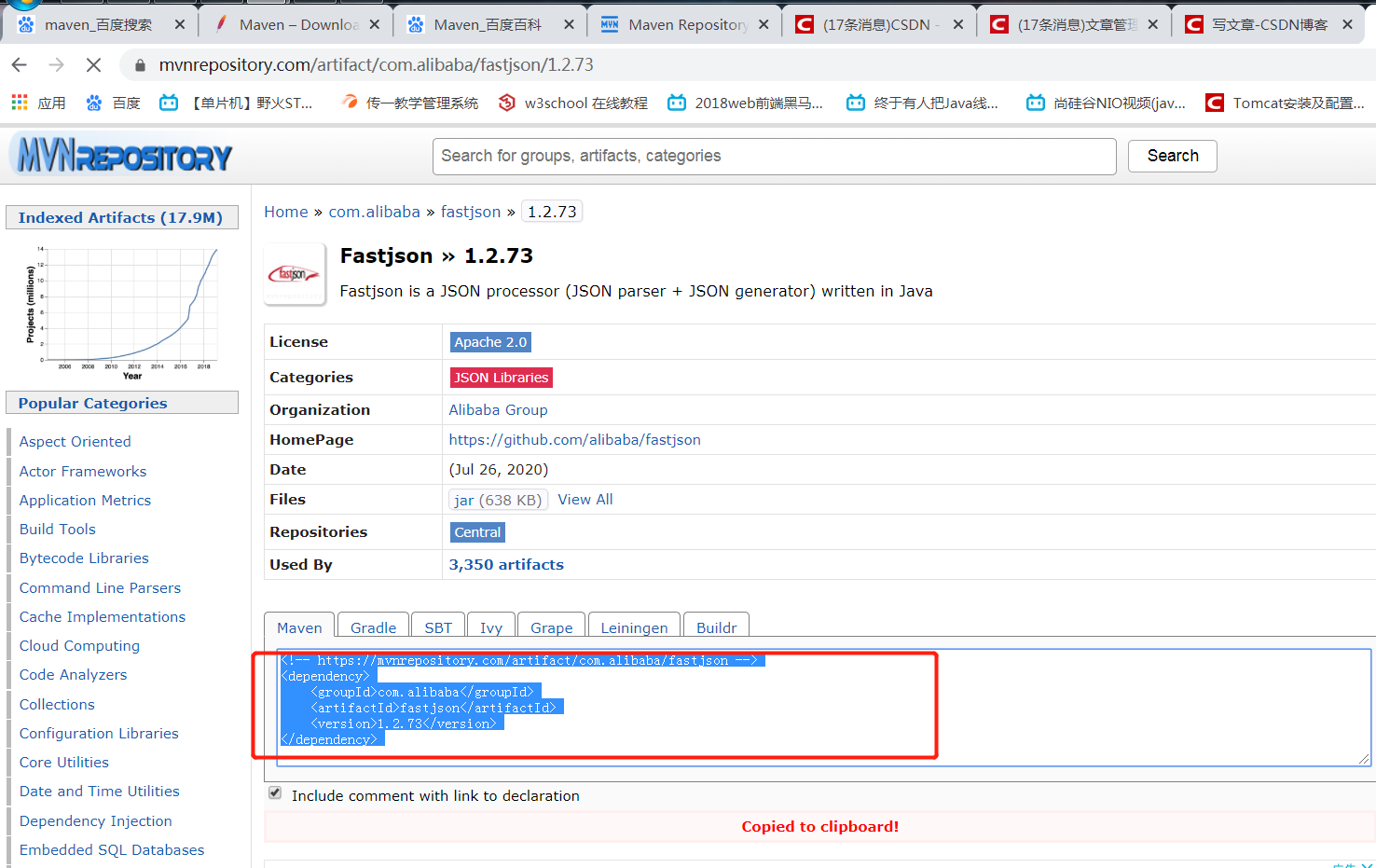Switch to the SBT dependency tab

pos(438,627)
